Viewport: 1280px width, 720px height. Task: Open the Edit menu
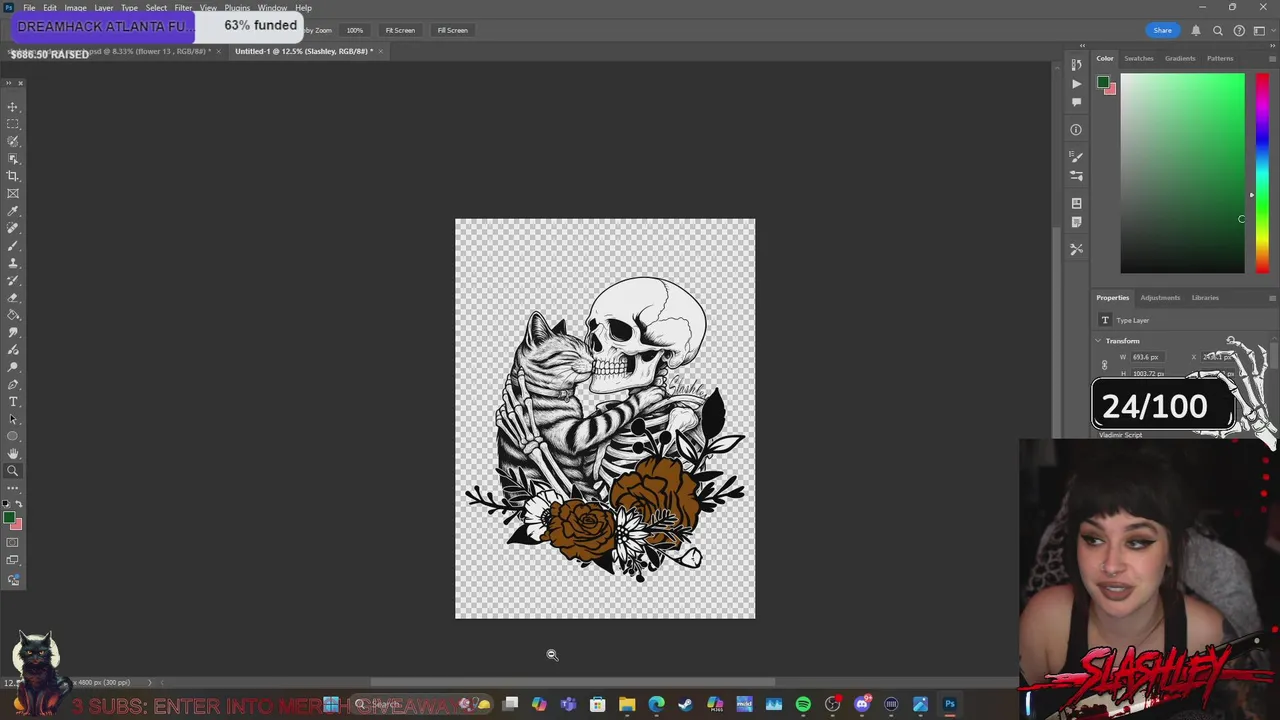click(49, 8)
